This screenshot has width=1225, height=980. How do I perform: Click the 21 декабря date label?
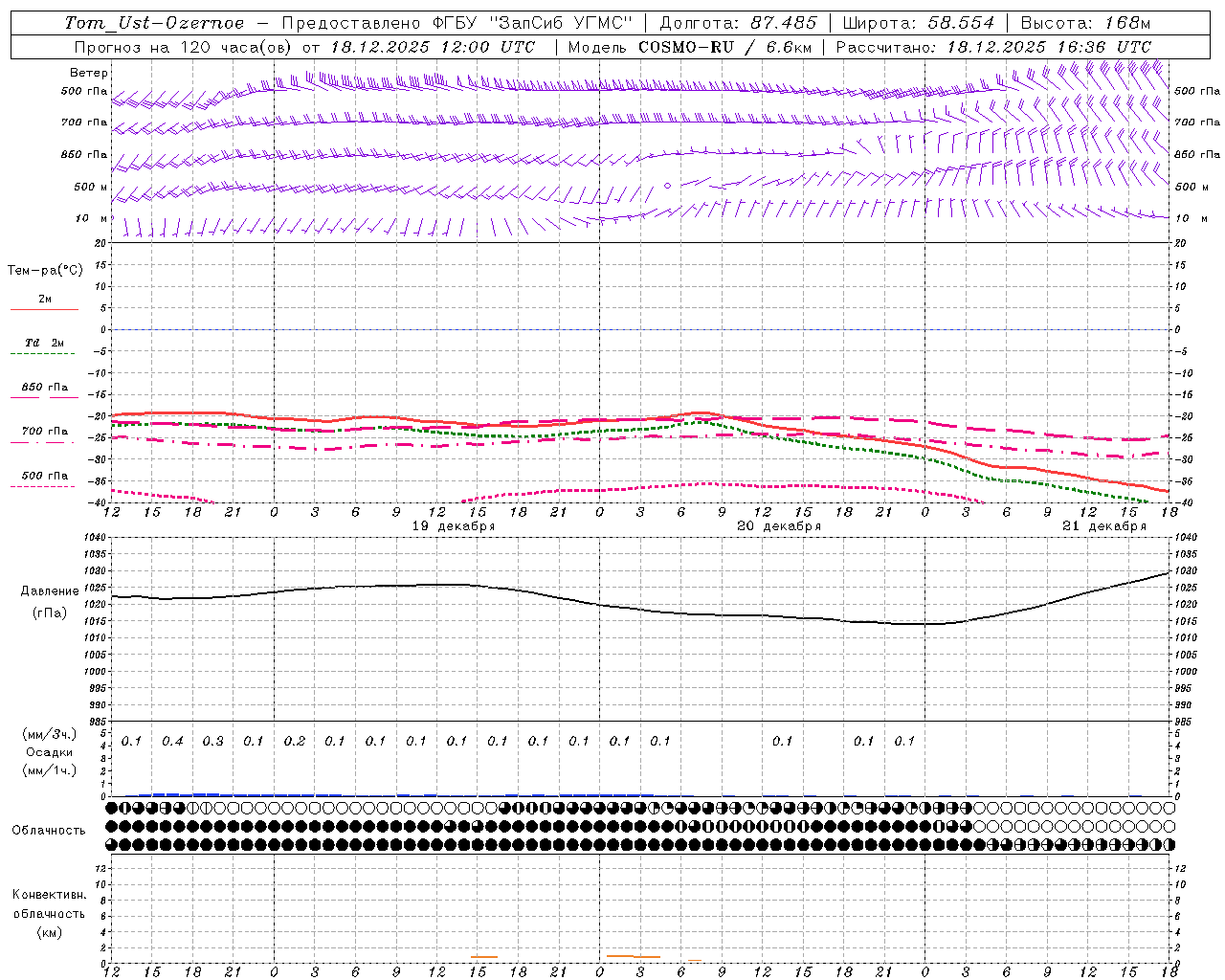1104,526
